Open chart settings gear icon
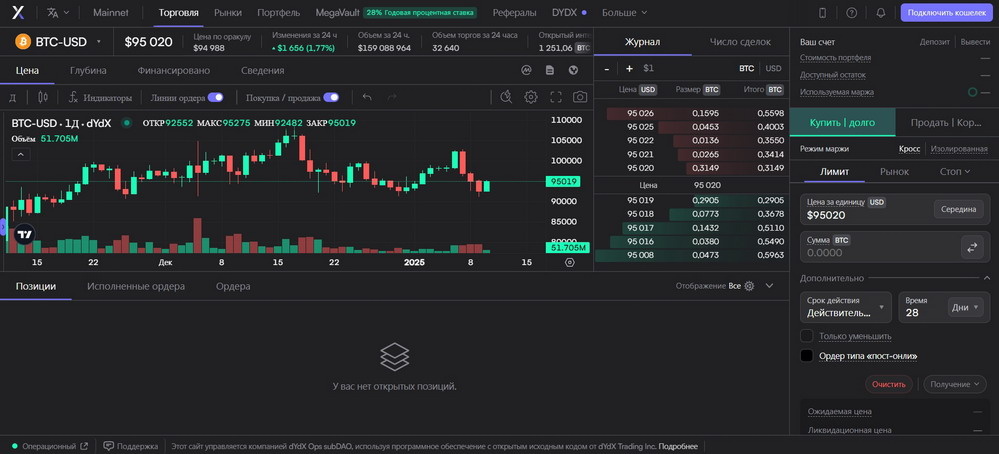 pyautogui.click(x=531, y=97)
